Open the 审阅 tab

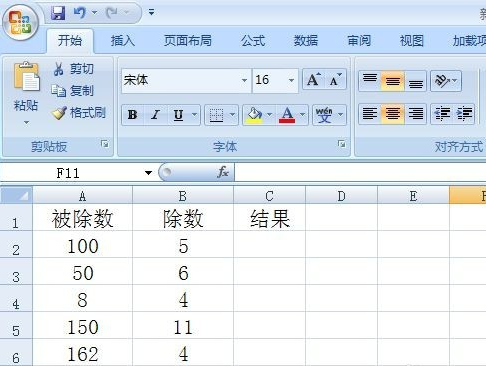click(359, 41)
